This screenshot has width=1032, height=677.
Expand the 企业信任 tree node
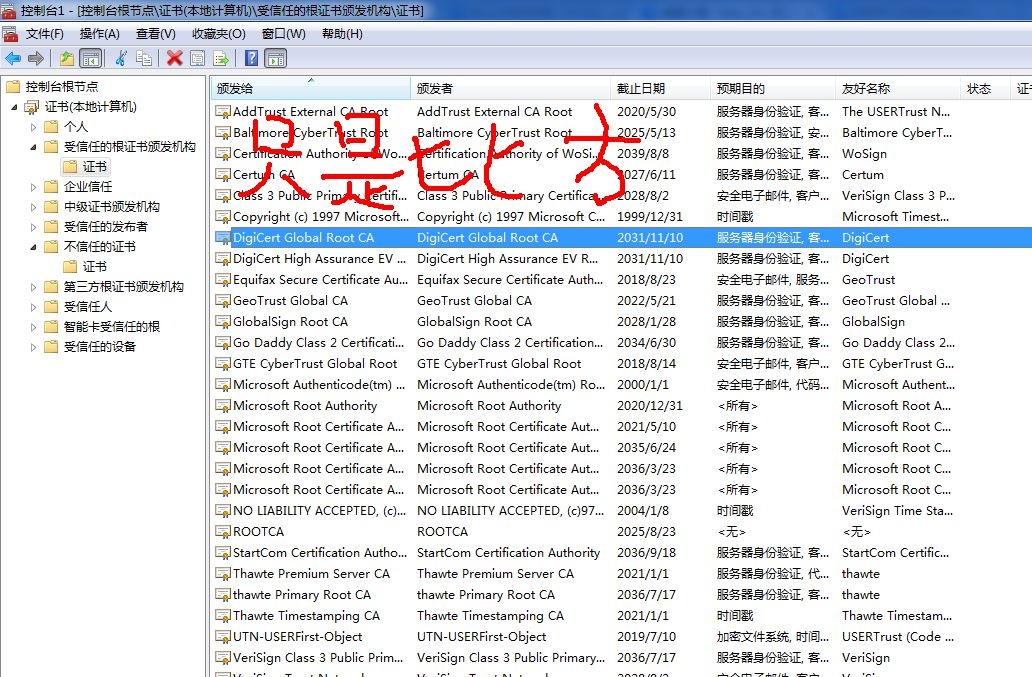tap(33, 187)
